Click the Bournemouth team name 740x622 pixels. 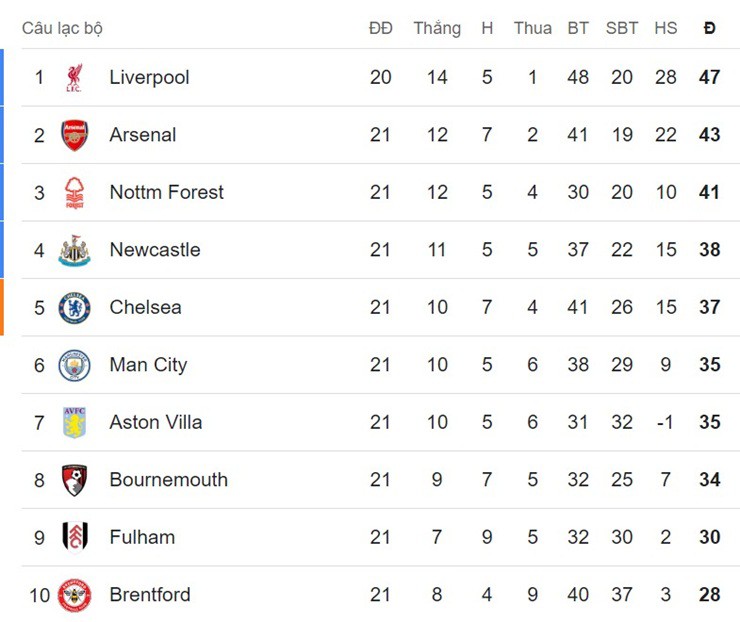pyautogui.click(x=168, y=480)
